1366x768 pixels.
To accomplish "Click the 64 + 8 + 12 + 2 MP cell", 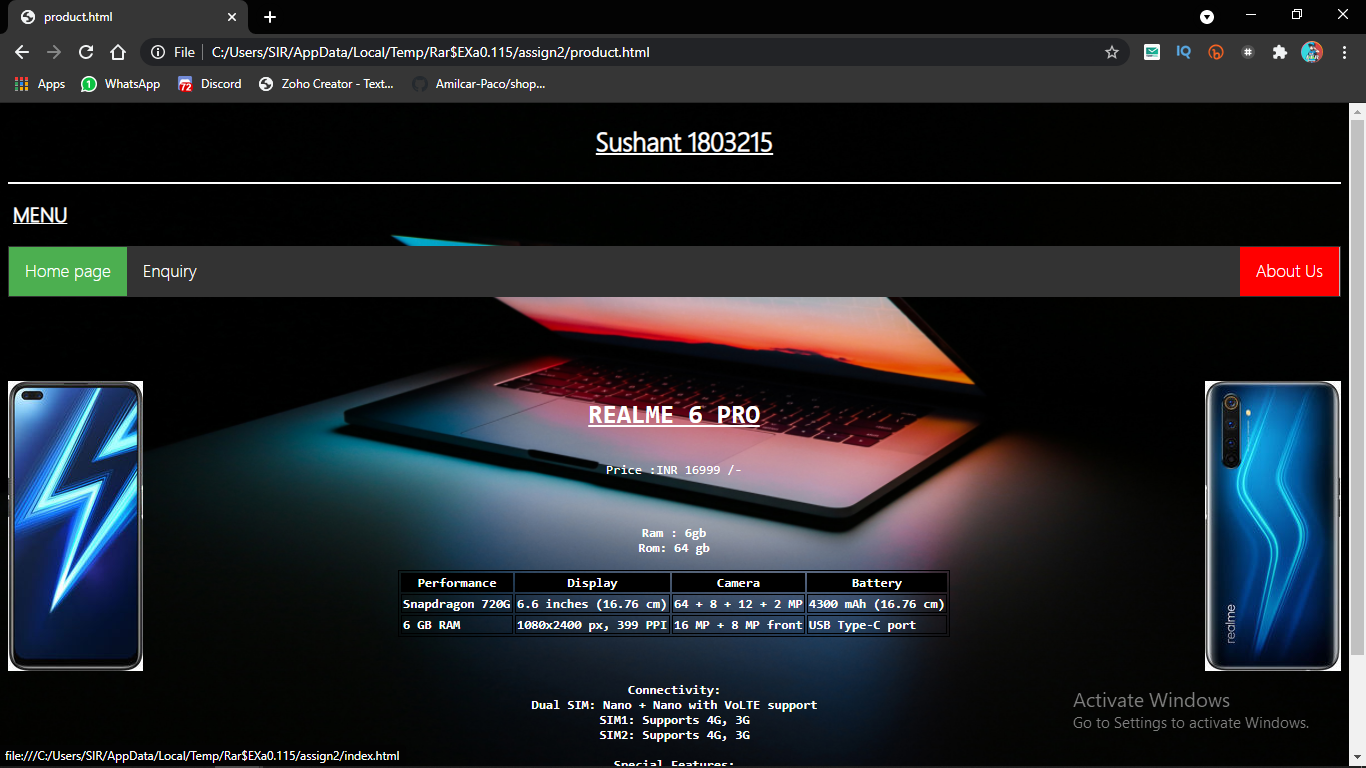I will point(738,604).
